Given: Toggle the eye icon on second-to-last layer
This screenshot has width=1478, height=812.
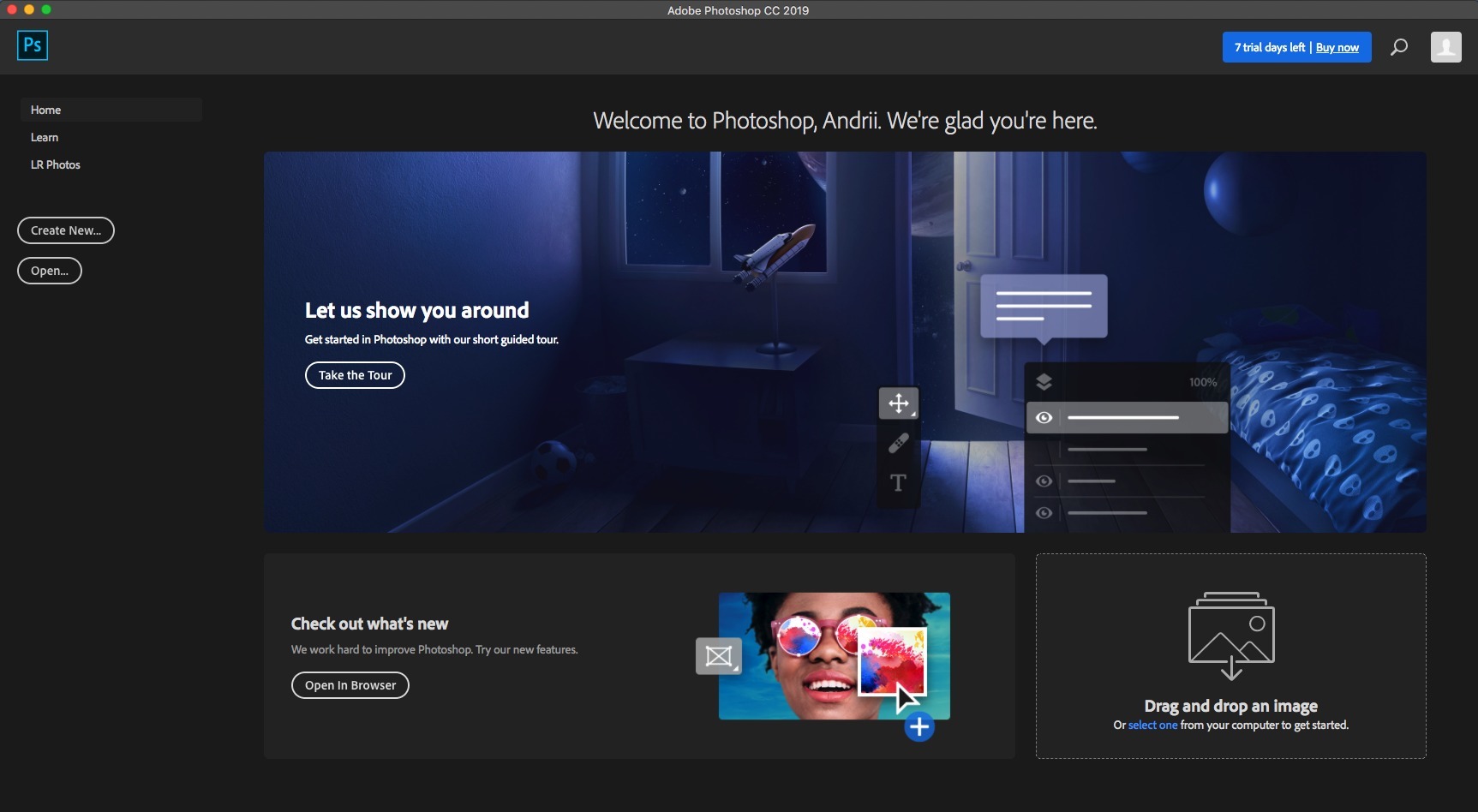Looking at the screenshot, I should coord(1044,481).
